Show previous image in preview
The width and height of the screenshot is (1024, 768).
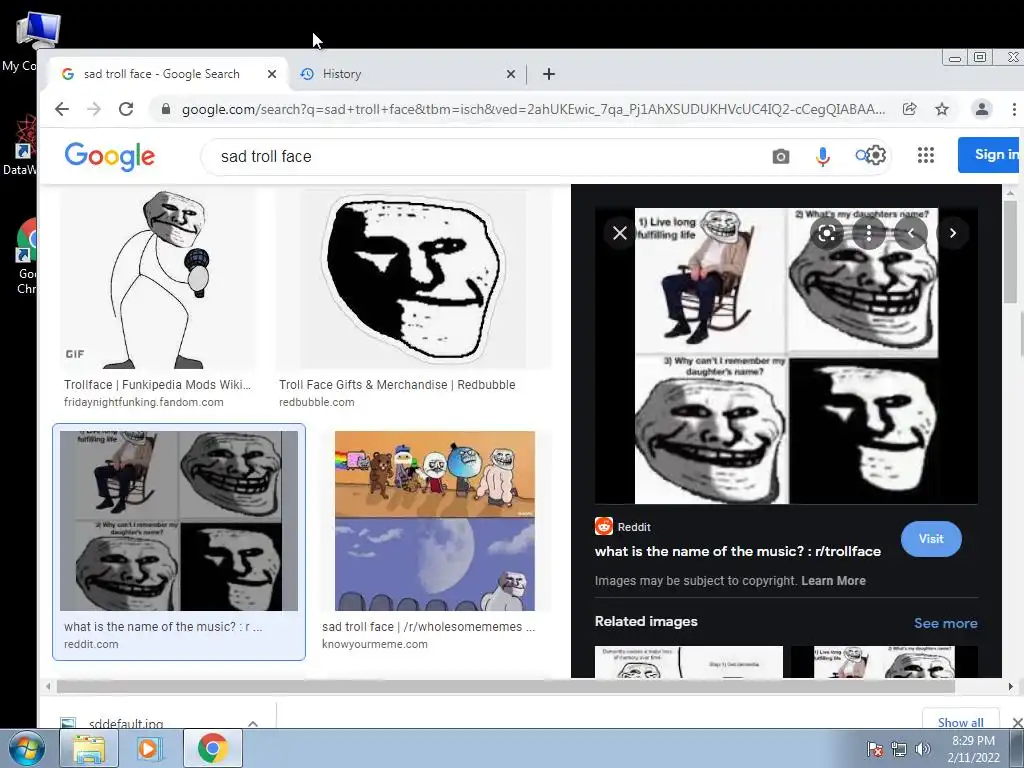click(x=910, y=233)
